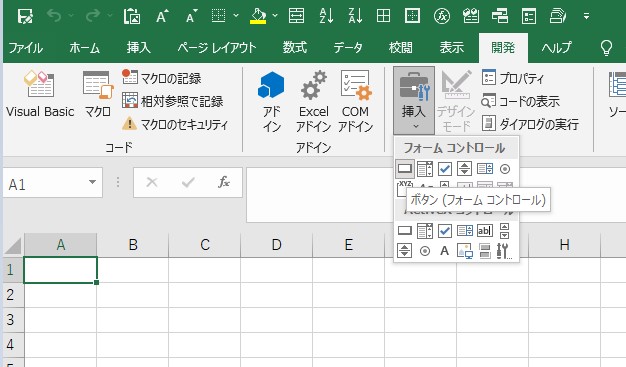Click マクロの記録 button
This screenshot has height=367, width=626.
point(161,77)
